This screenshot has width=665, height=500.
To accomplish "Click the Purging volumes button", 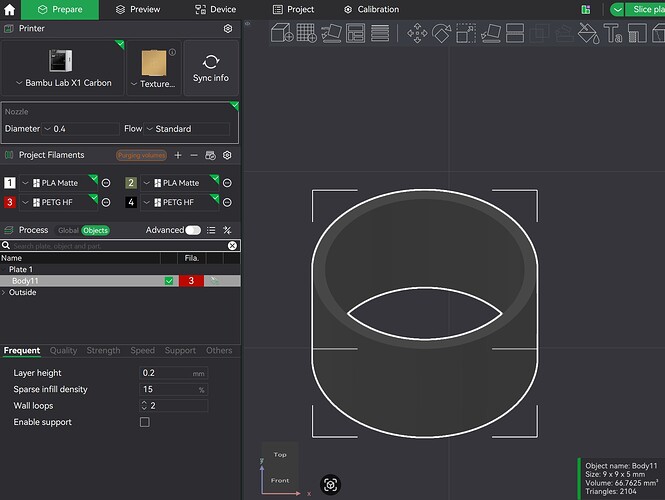I will pos(141,155).
